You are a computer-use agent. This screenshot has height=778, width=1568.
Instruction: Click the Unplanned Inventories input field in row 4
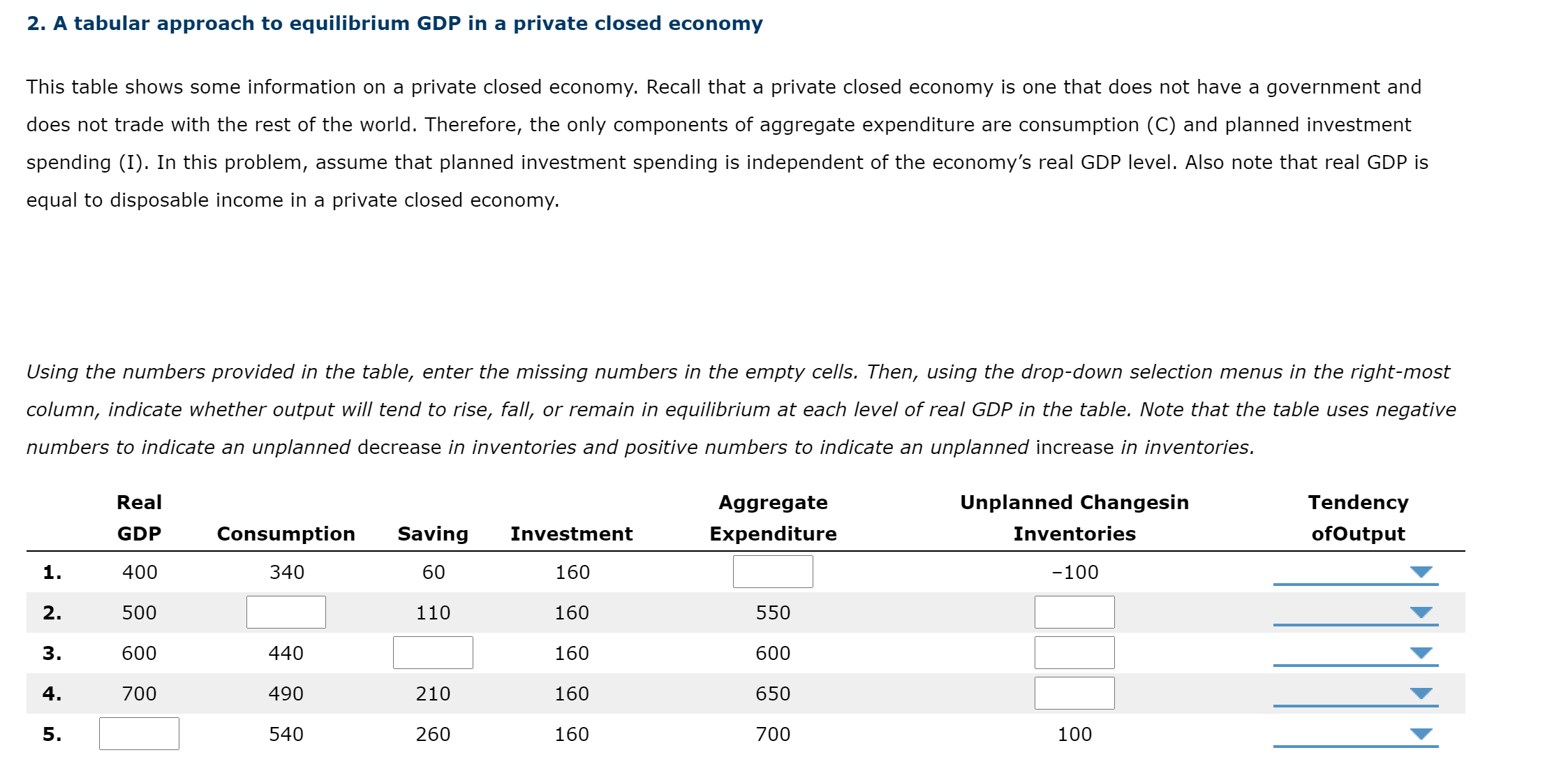point(1074,693)
